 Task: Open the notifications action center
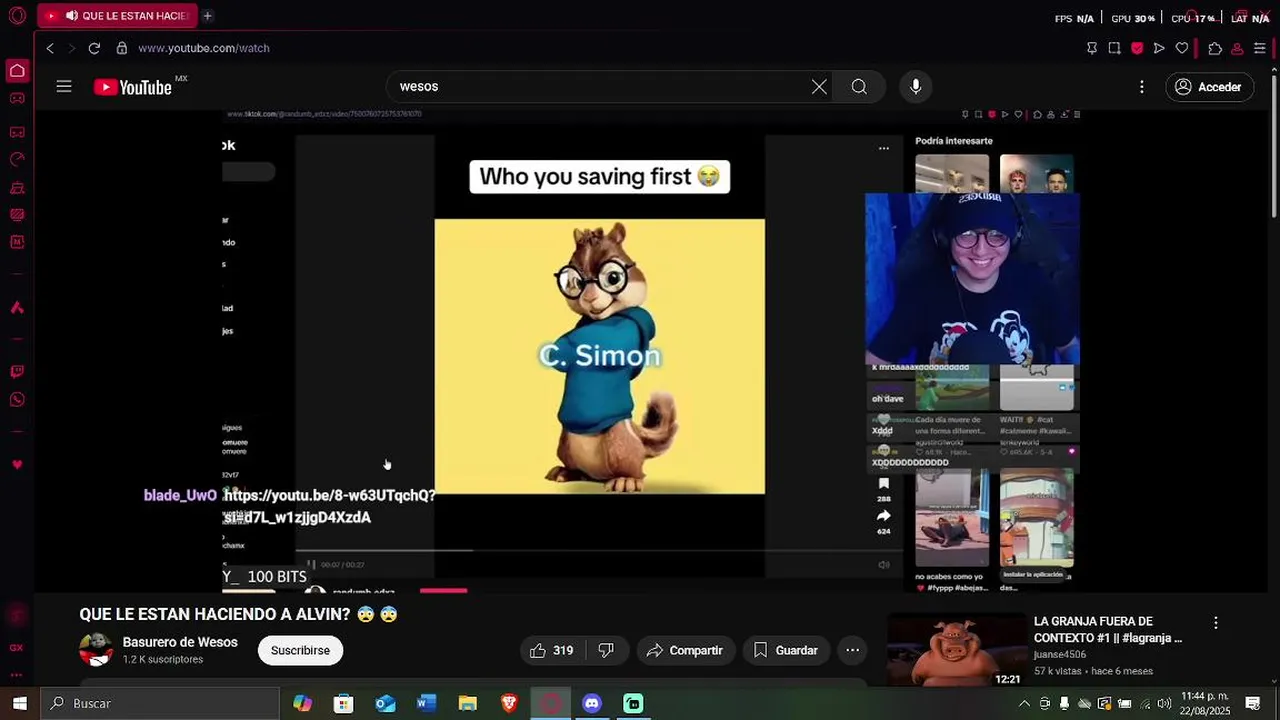coord(1252,703)
